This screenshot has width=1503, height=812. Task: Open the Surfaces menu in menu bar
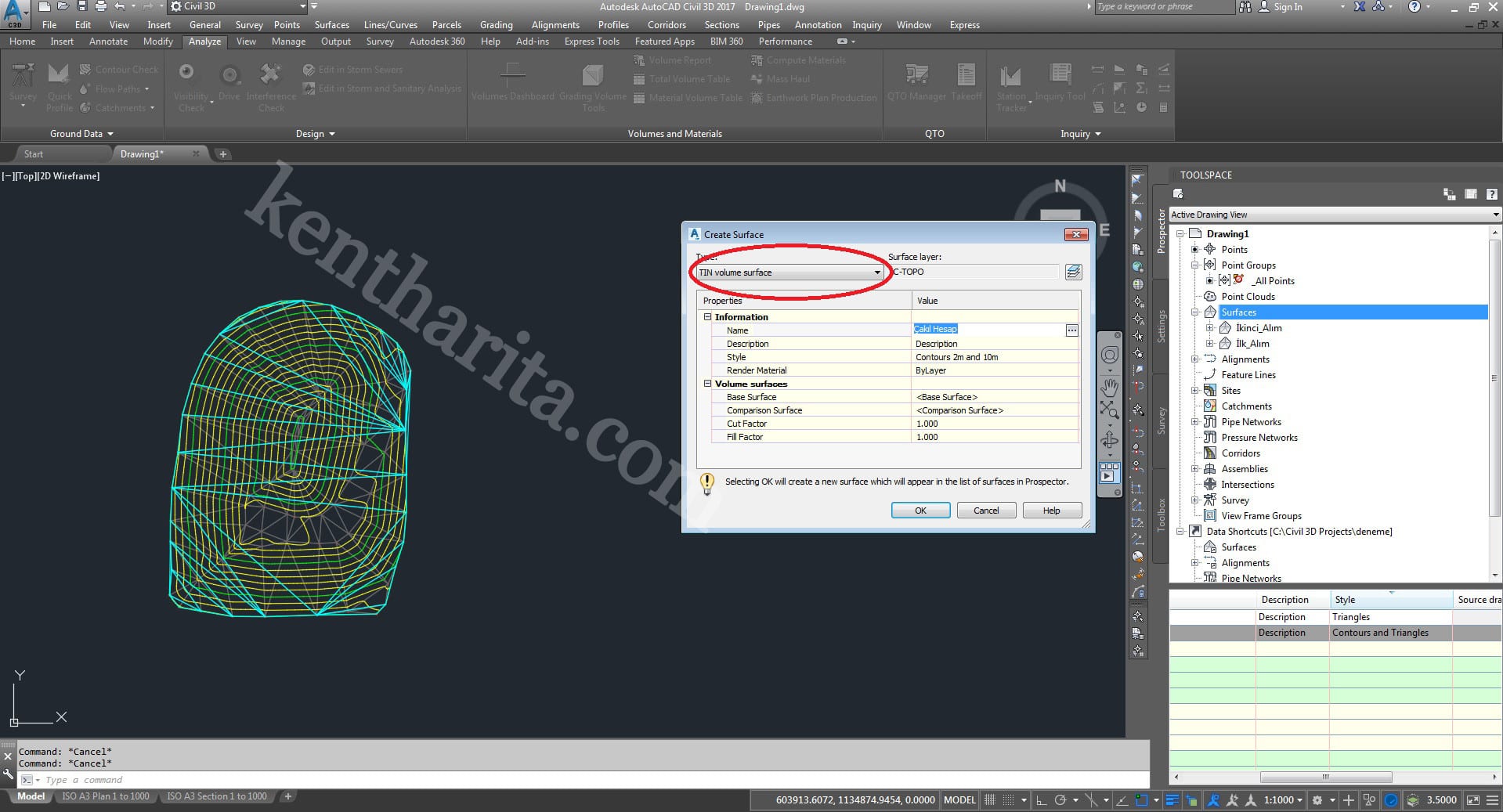pyautogui.click(x=331, y=25)
